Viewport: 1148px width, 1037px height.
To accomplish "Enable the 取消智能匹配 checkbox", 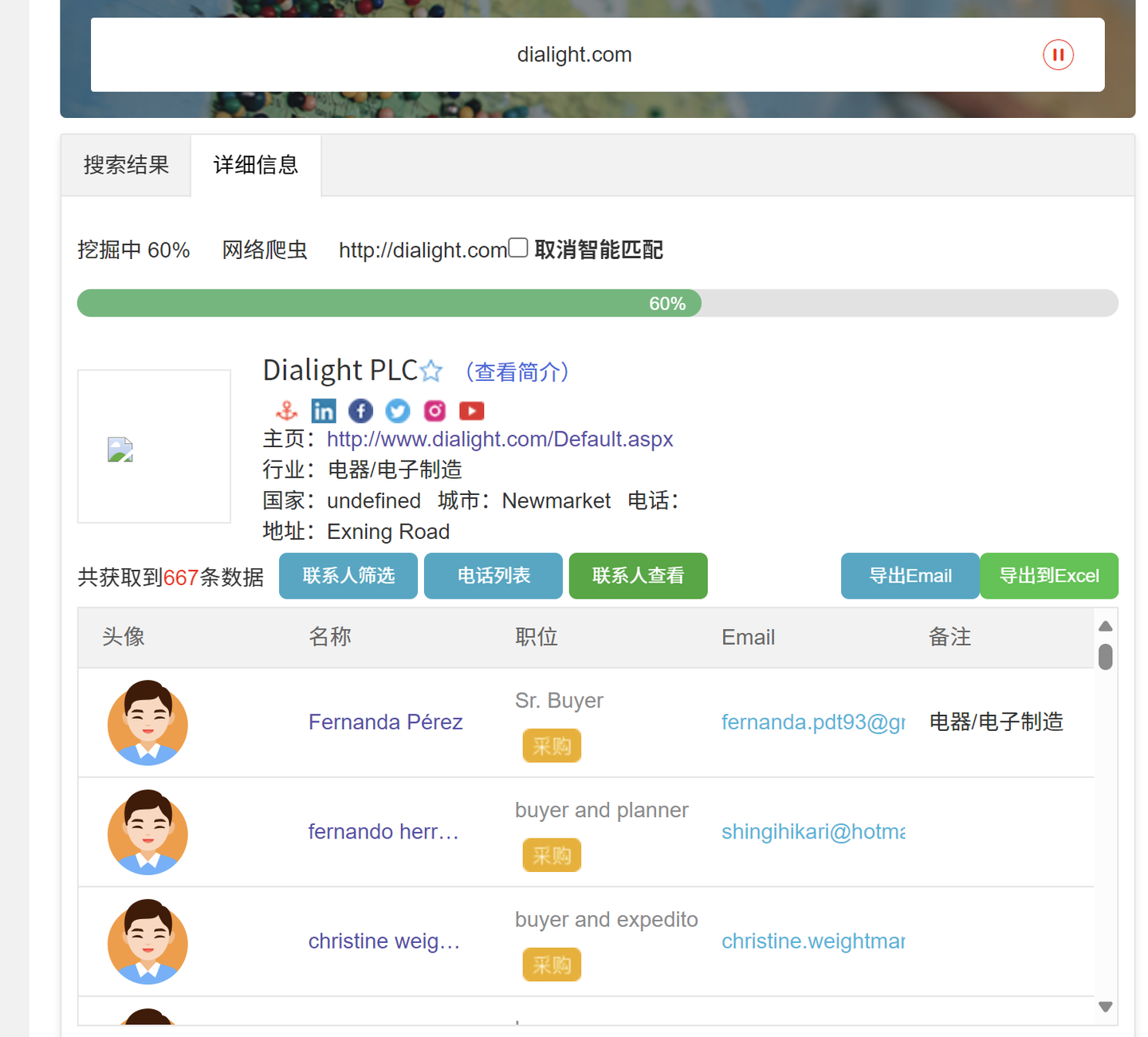I will (x=518, y=248).
